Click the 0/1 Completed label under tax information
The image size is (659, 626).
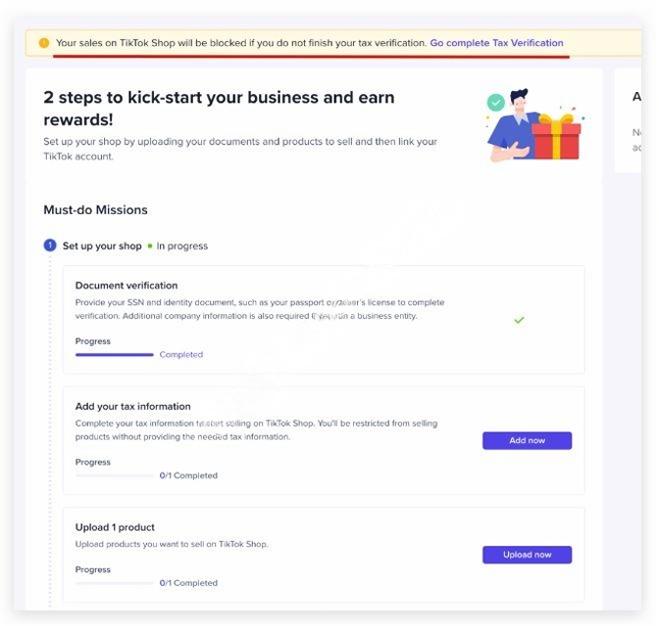(188, 475)
